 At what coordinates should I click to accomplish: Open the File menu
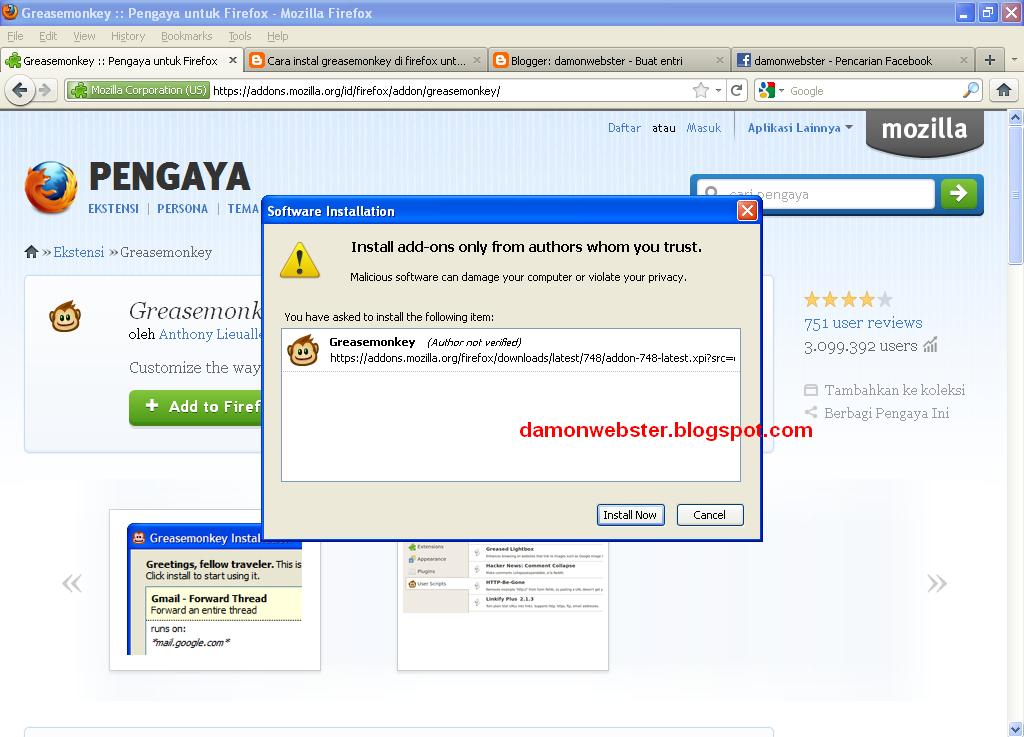click(15, 36)
